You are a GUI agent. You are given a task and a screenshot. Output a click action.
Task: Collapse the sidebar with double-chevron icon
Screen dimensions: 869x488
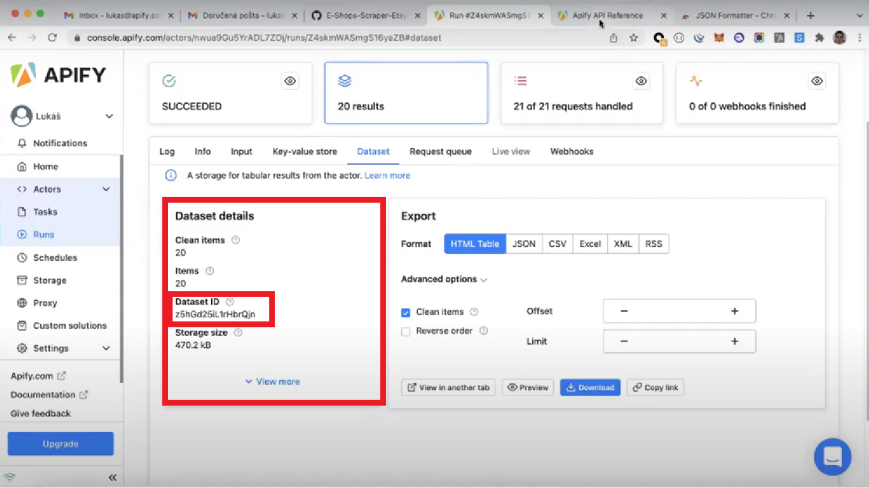(113, 477)
